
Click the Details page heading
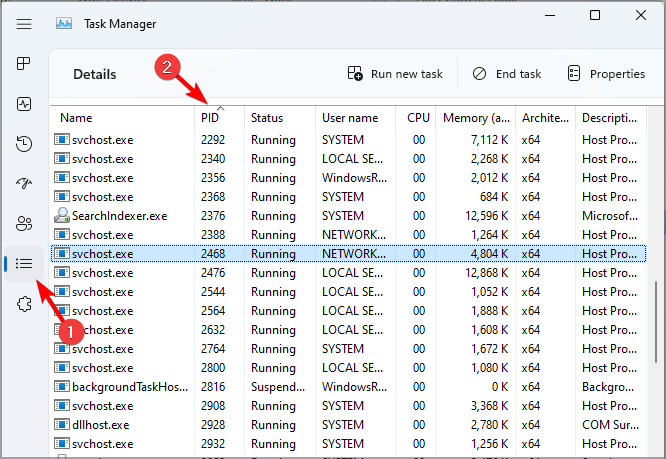pos(95,74)
